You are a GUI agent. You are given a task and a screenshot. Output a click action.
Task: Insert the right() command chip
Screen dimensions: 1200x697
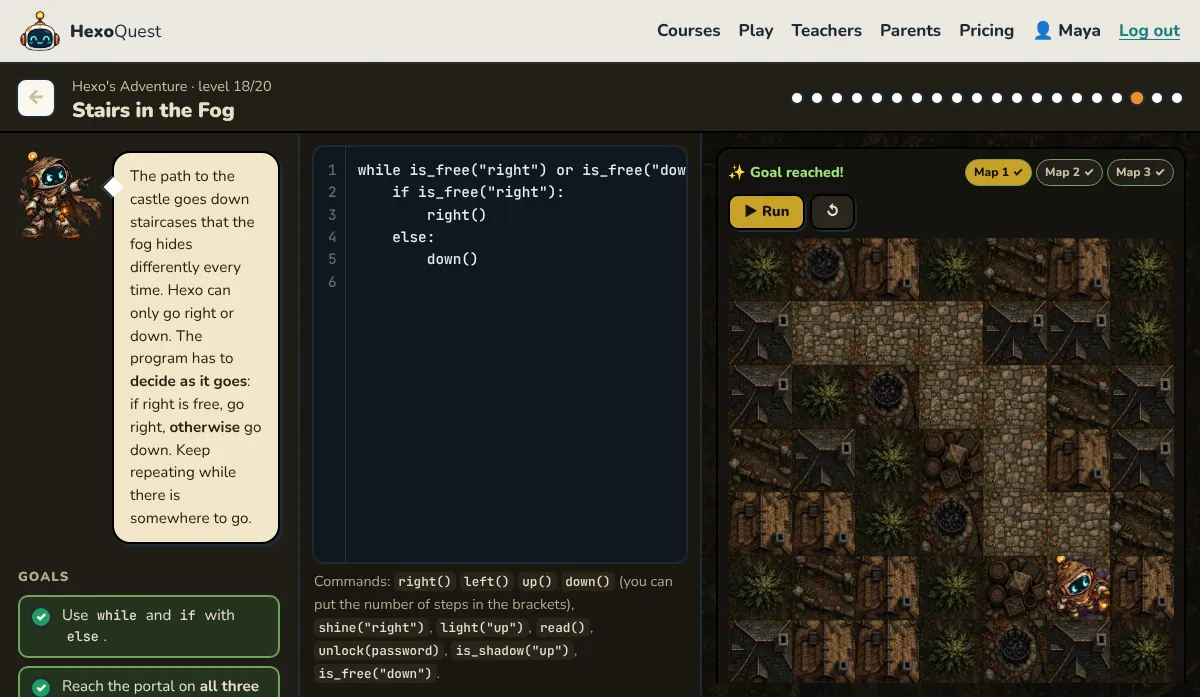(424, 582)
